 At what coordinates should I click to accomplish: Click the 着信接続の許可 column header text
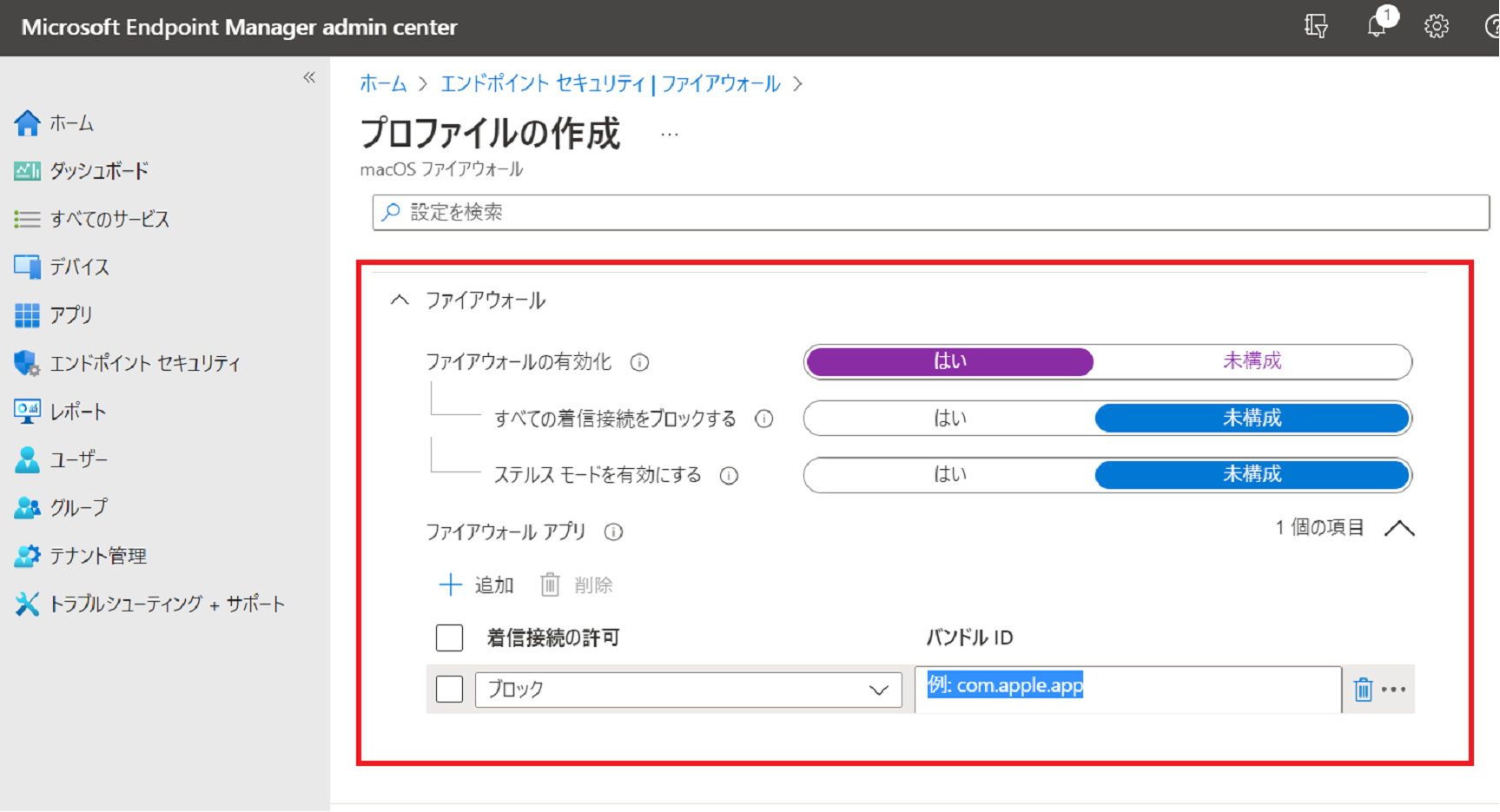pyautogui.click(x=553, y=637)
